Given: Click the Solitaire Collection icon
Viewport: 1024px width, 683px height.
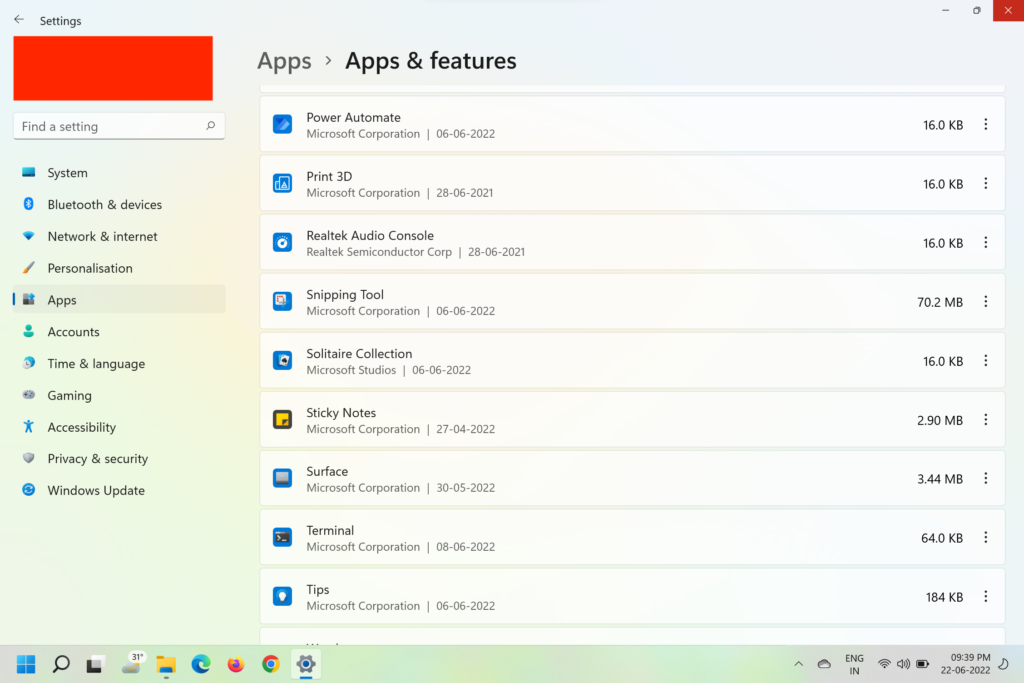Looking at the screenshot, I should pos(283,361).
